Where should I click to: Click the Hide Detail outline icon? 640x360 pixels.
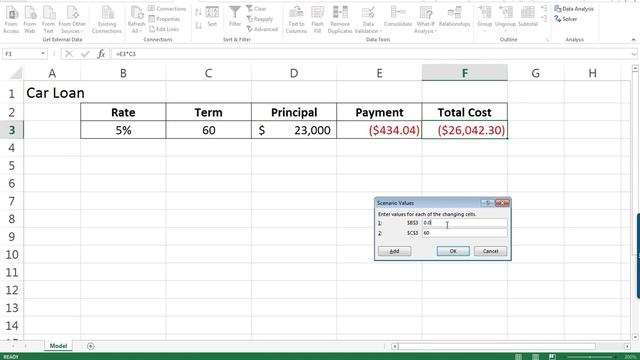[x=544, y=18]
